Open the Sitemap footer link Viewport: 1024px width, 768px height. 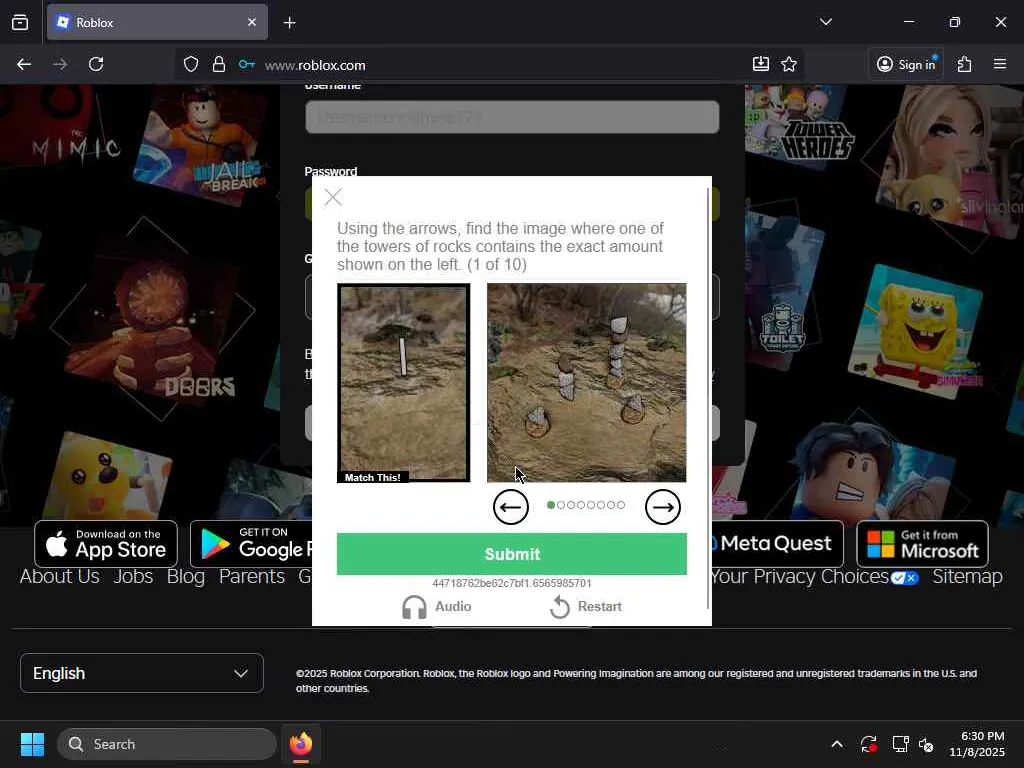pyautogui.click(x=967, y=577)
